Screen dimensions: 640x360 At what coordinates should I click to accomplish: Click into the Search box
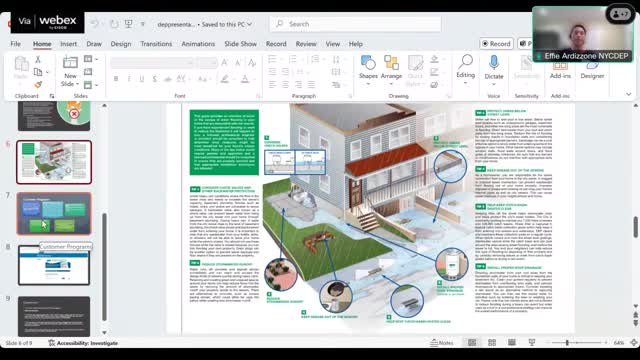(356, 24)
